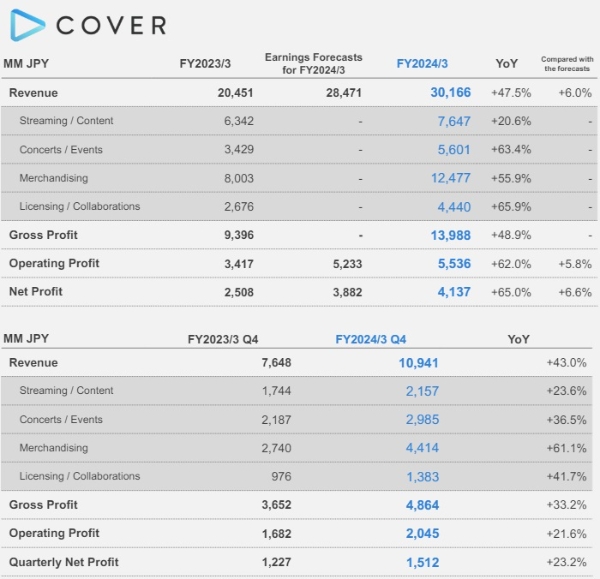Click annual Concerts / Events value 3,429
This screenshot has height=579, width=600.
(239, 149)
